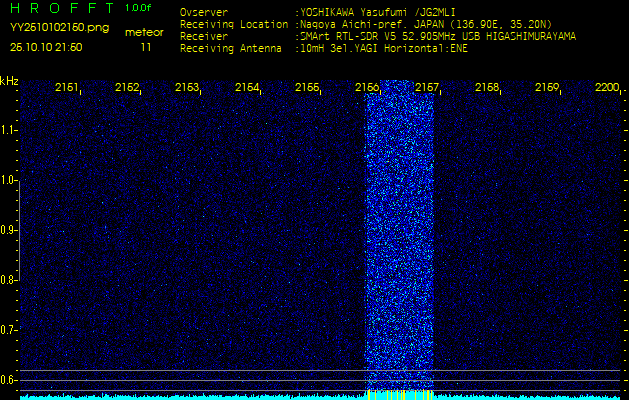Screen dimensions: 629x400
Task: Click the meteor count value 11
Action: pos(146,47)
